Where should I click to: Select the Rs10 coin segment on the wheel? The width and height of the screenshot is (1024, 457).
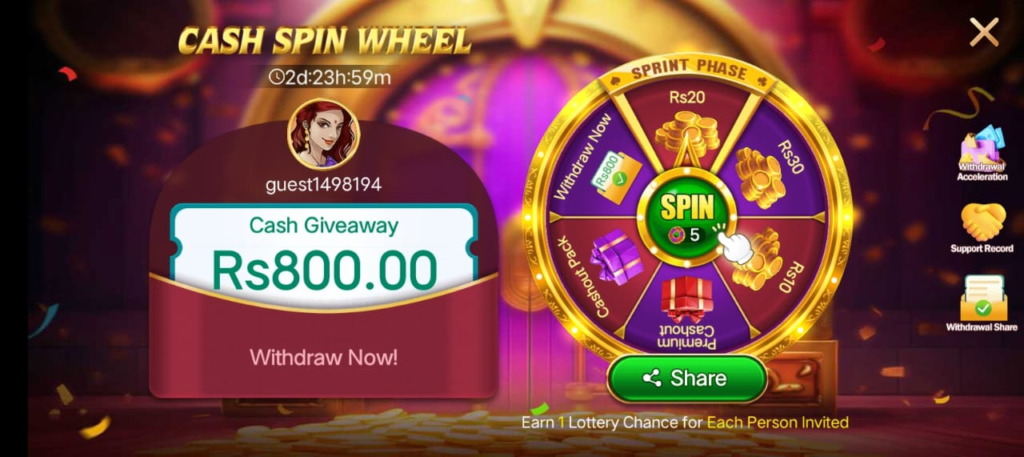pos(765,261)
